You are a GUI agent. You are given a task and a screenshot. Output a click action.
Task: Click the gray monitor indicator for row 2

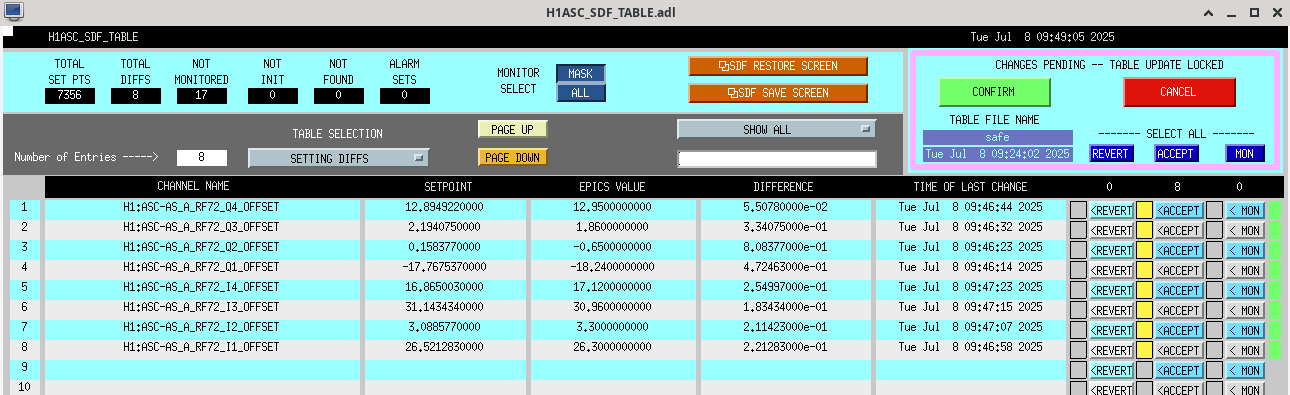coord(1214,230)
